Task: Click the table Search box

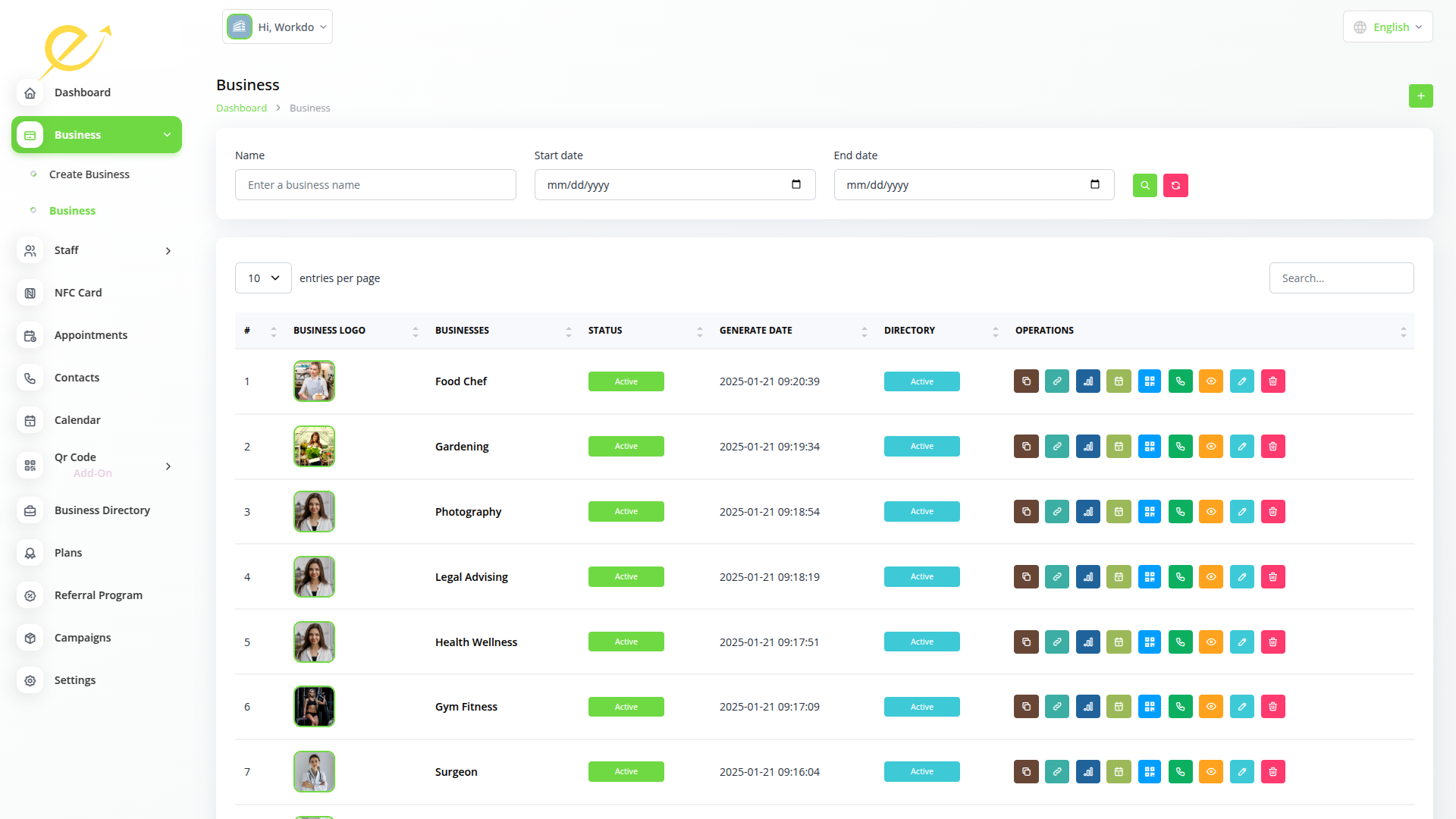Action: tap(1341, 278)
